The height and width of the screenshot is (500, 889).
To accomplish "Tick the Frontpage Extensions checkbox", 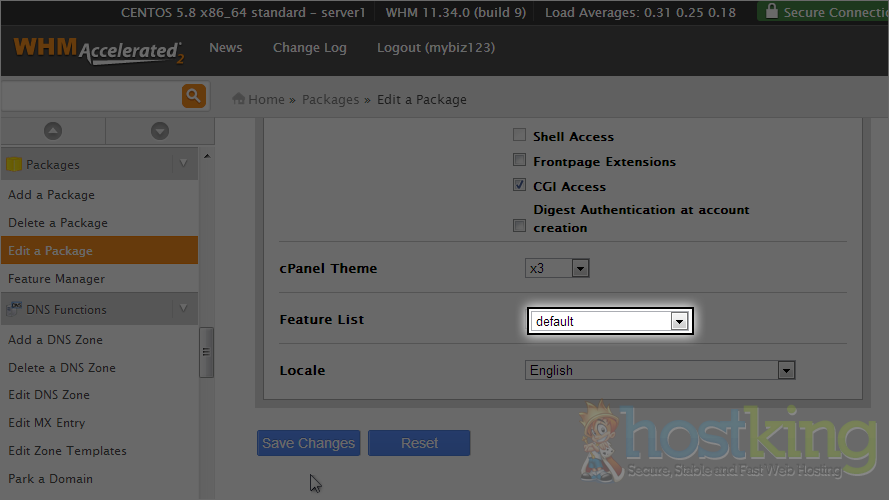I will (x=519, y=161).
